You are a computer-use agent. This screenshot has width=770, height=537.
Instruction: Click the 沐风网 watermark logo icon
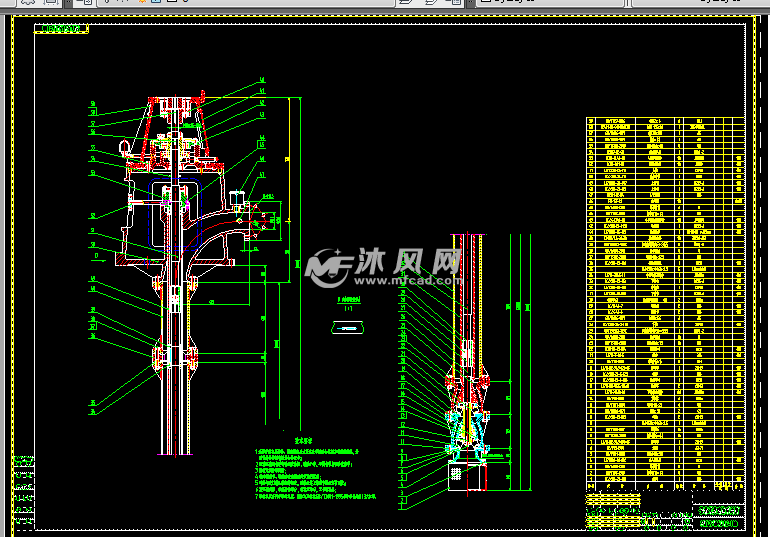326,266
